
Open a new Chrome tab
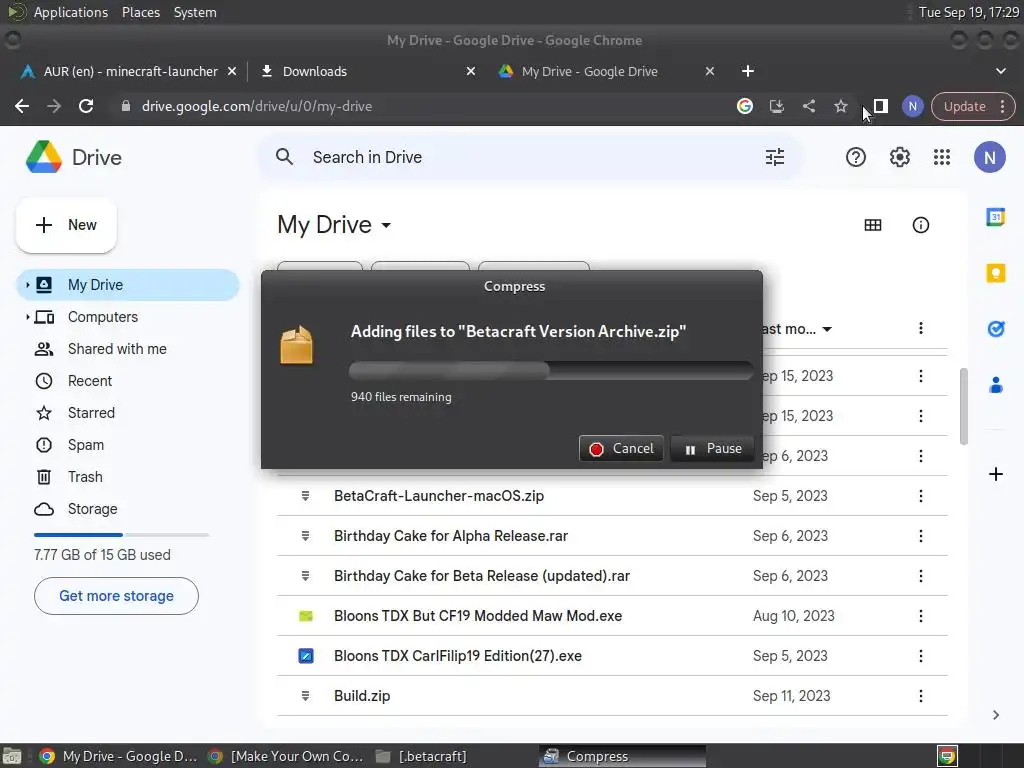click(x=748, y=71)
